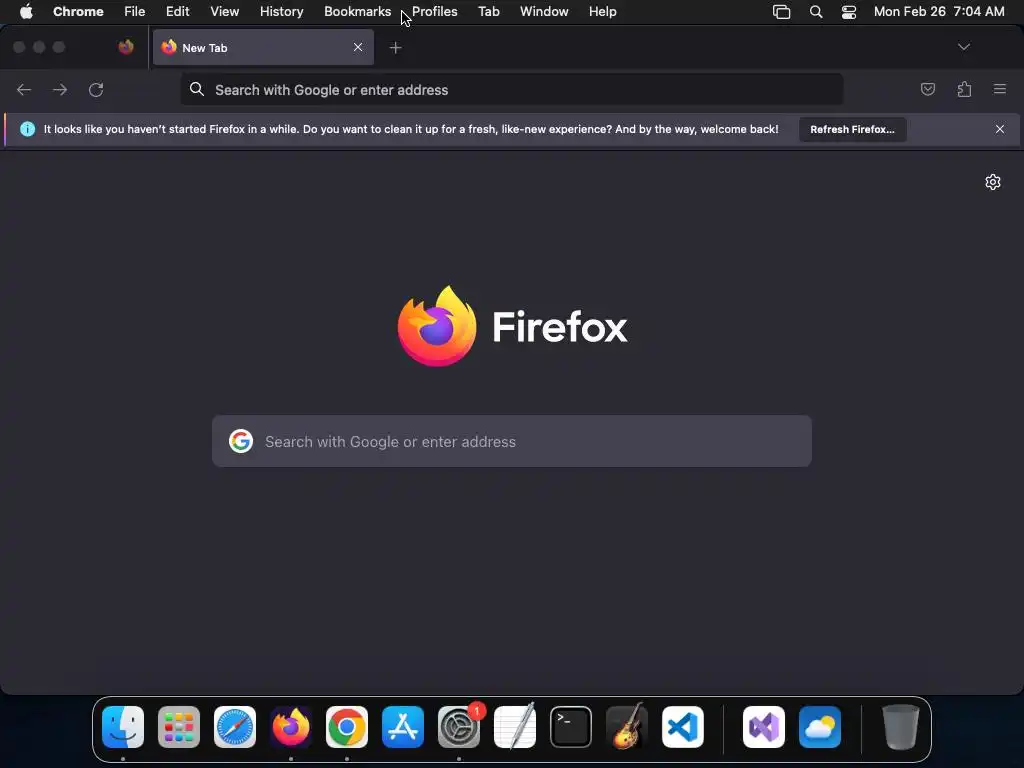The image size is (1024, 768).
Task: Open the Help menu
Action: click(602, 12)
